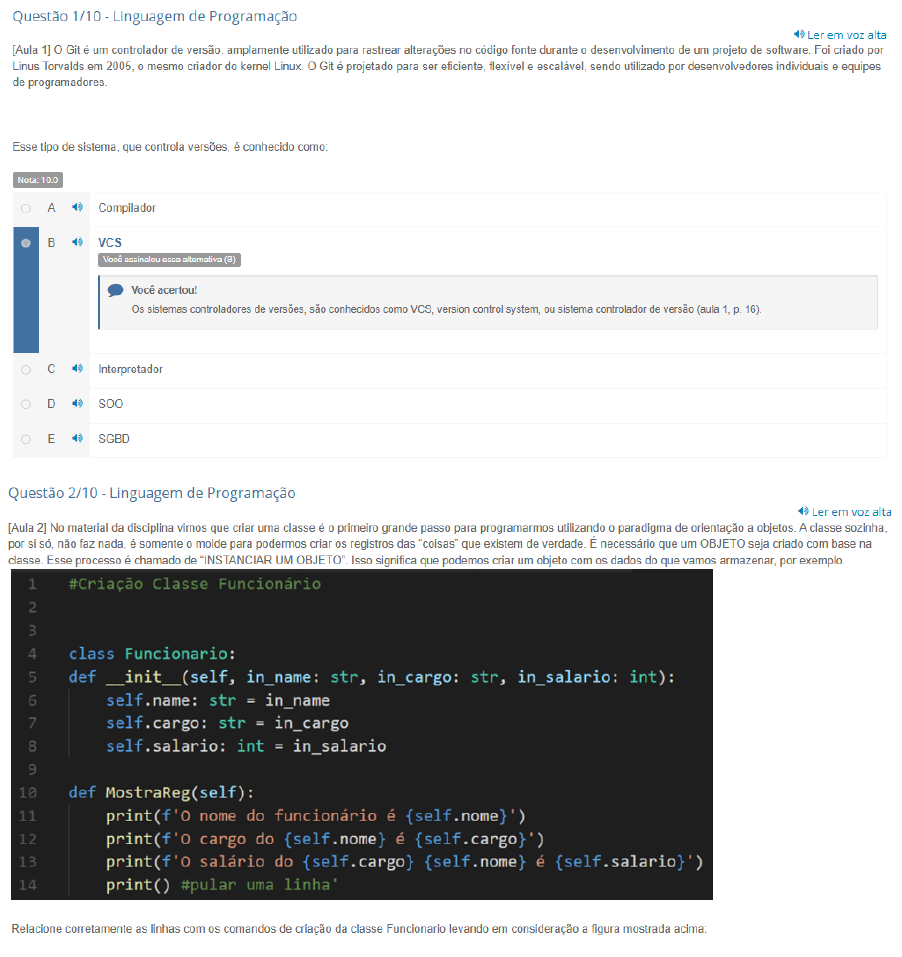
Task: Click the "Interpretador" answer text
Action: coord(130,369)
